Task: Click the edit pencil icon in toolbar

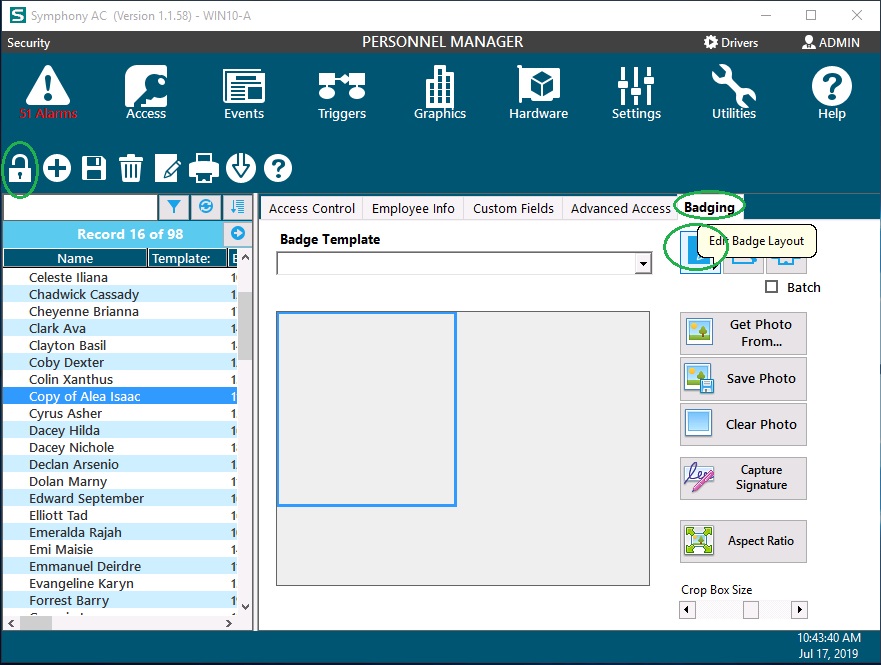Action: tap(167, 168)
